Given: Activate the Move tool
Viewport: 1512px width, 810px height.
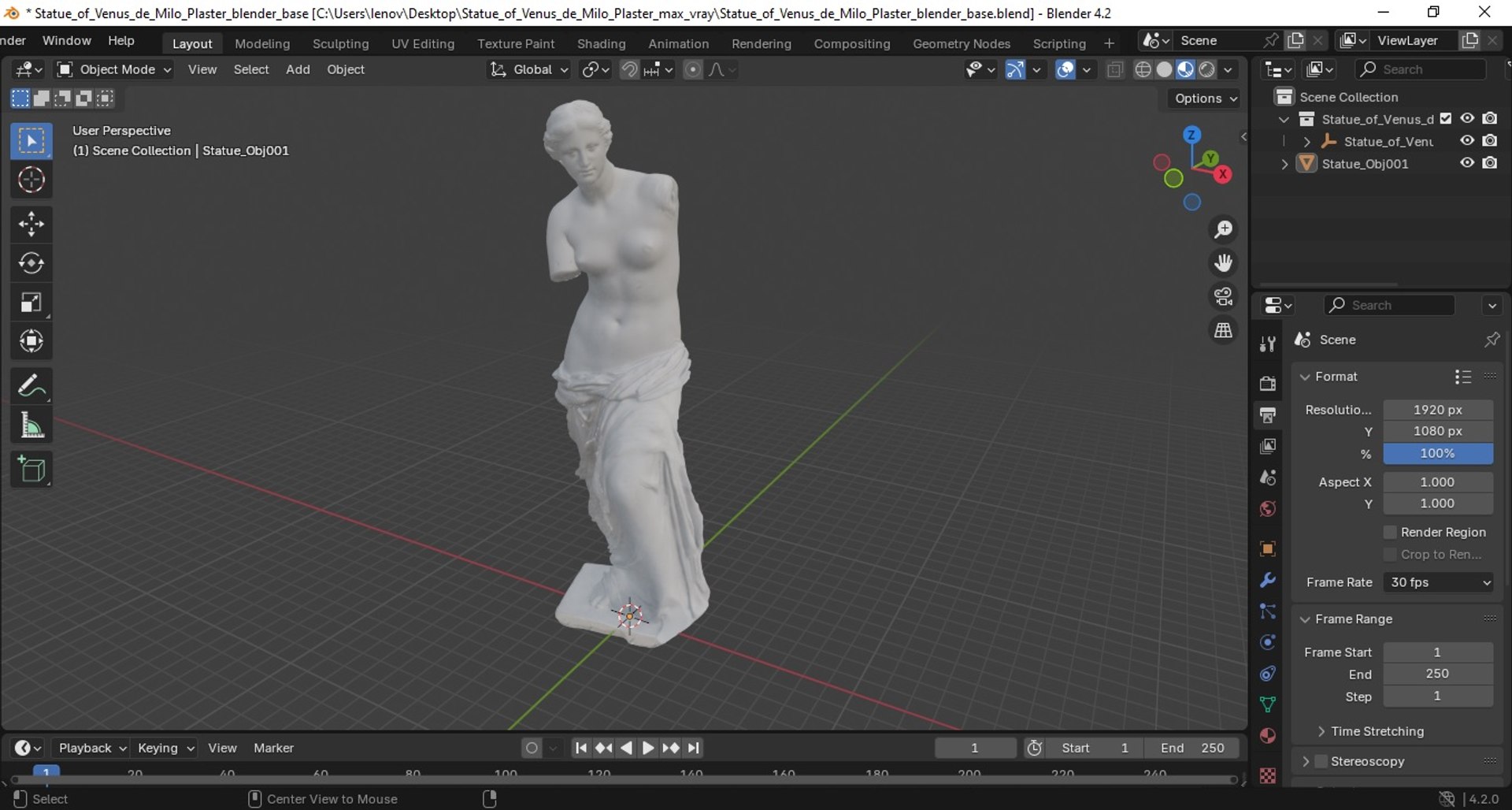Looking at the screenshot, I should [31, 225].
